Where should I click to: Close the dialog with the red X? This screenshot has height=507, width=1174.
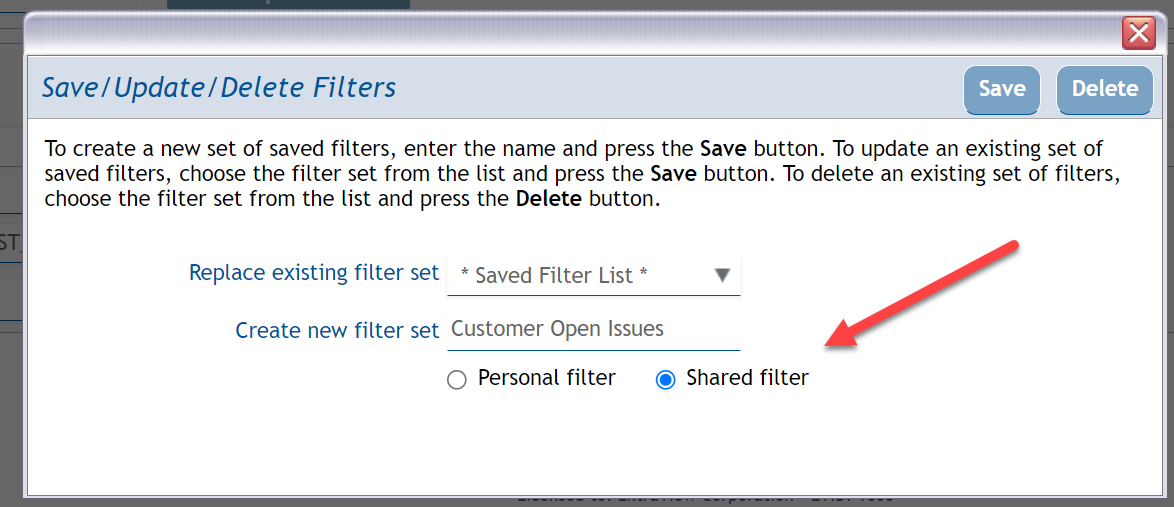1139,34
